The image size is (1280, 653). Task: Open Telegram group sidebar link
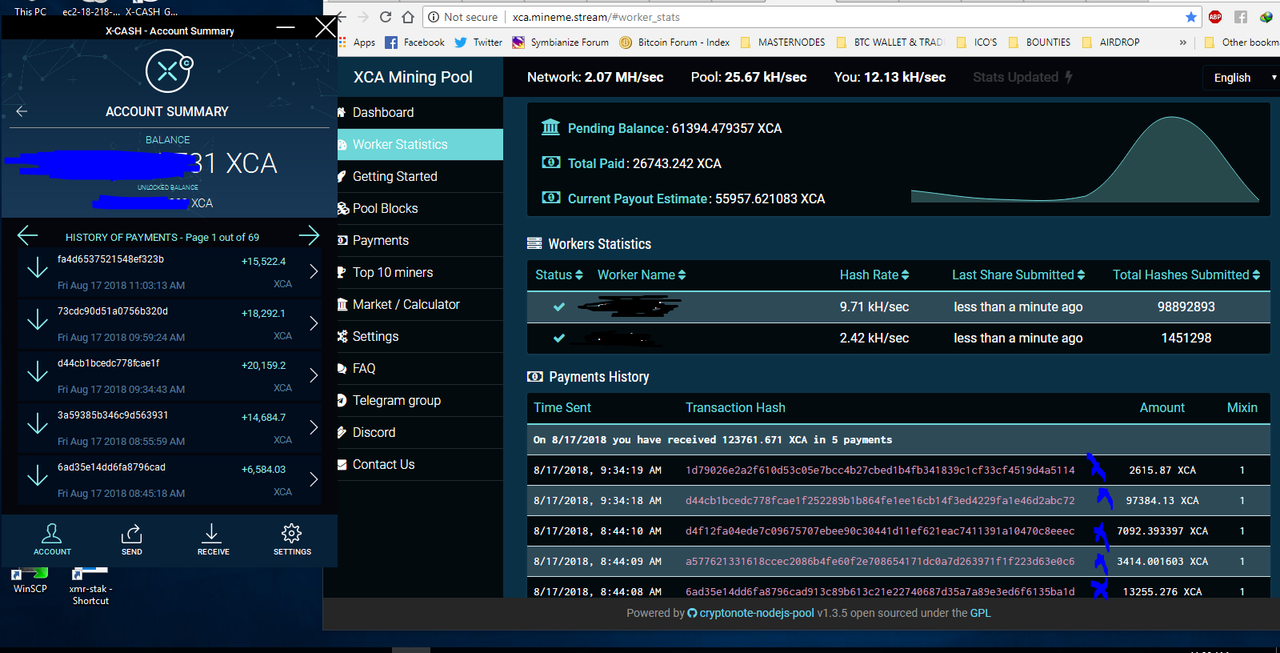click(420, 400)
